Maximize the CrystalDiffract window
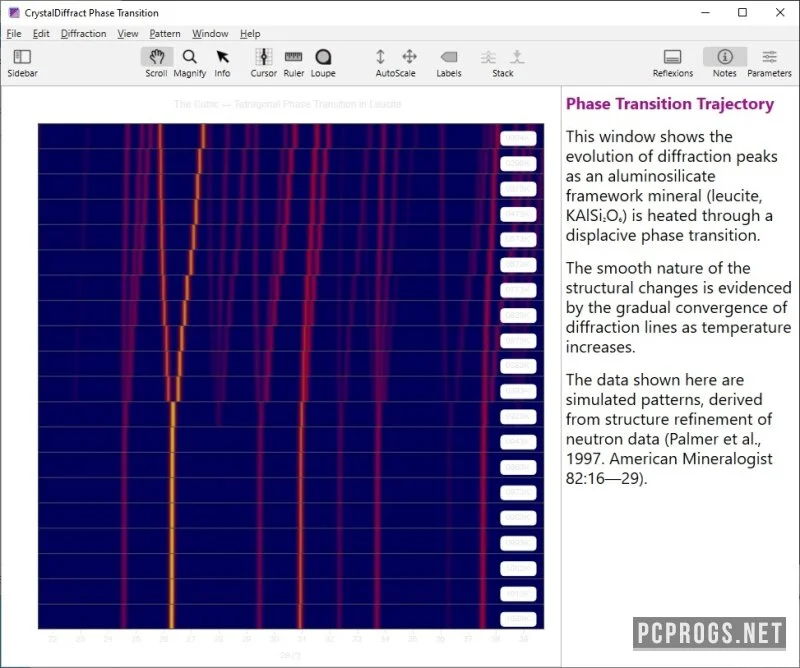This screenshot has height=668, width=800. (x=742, y=13)
